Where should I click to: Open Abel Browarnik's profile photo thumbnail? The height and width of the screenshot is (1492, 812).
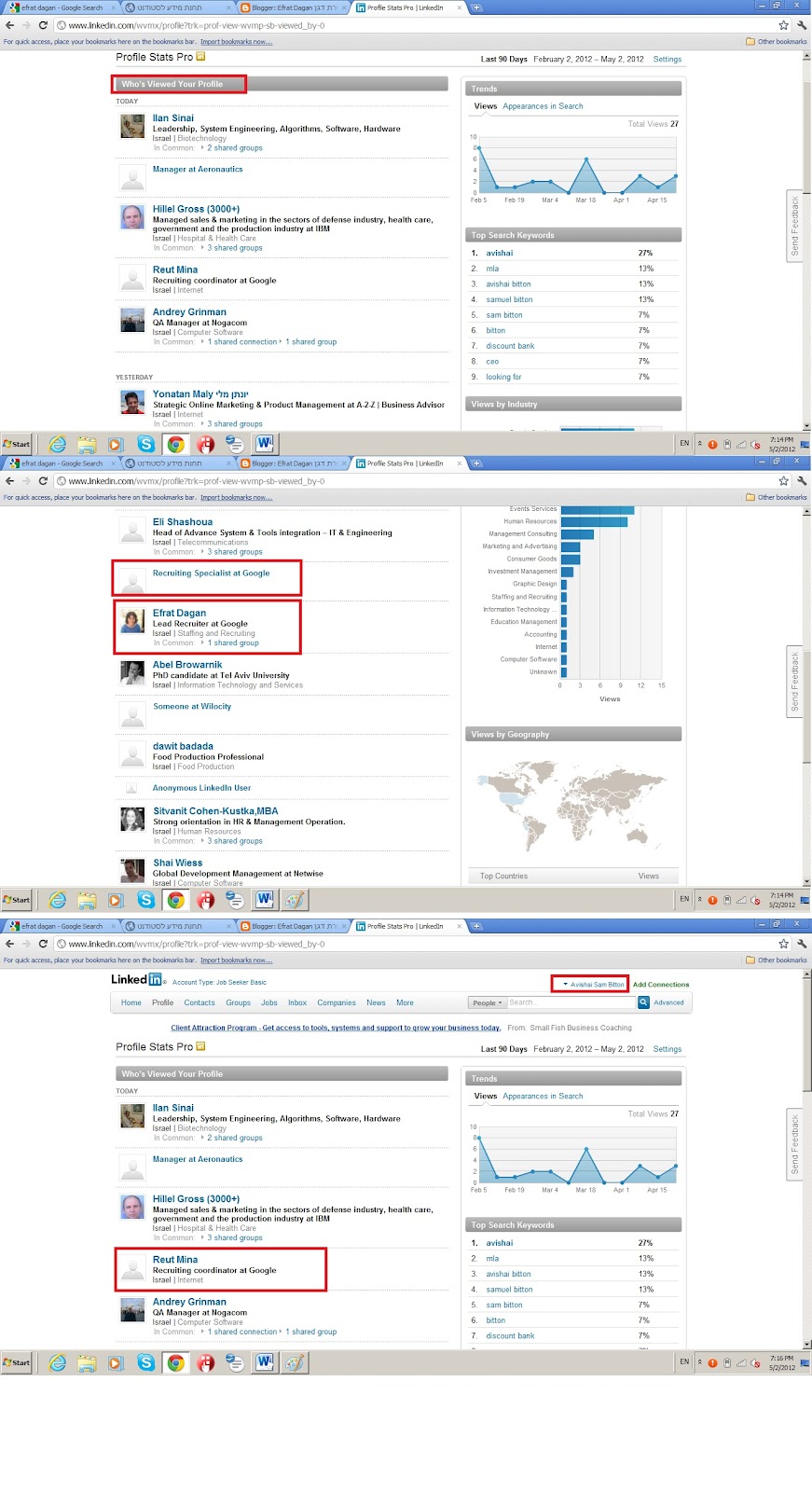(132, 672)
